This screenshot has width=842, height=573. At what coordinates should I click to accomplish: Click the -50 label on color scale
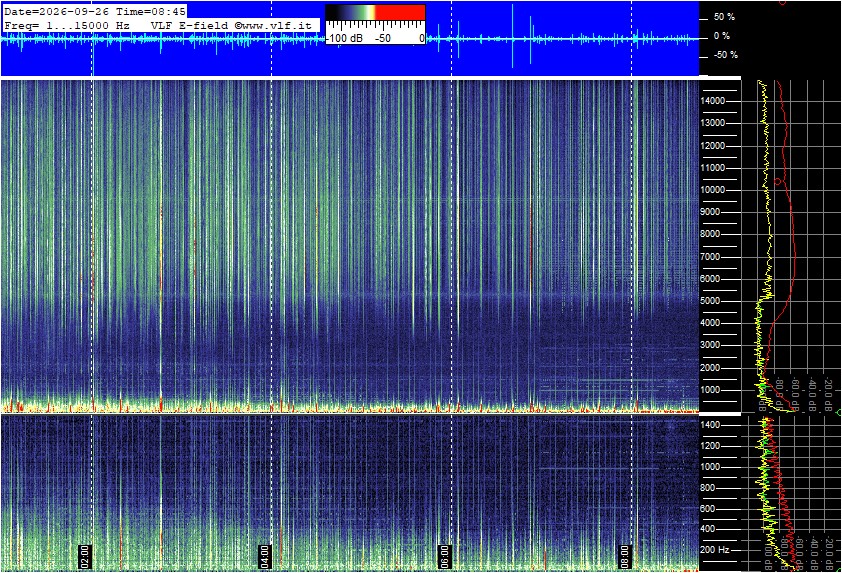(383, 38)
